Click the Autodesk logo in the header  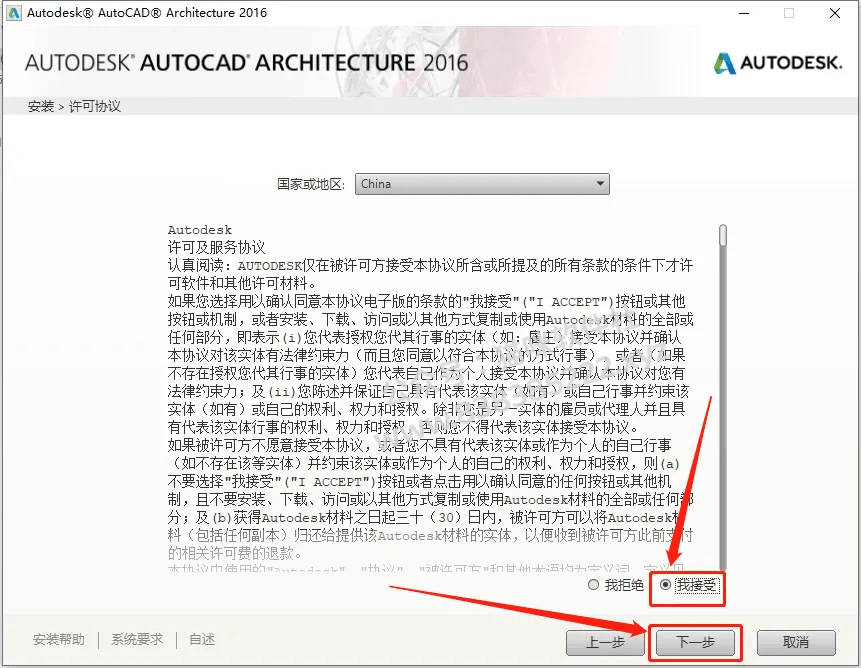778,63
